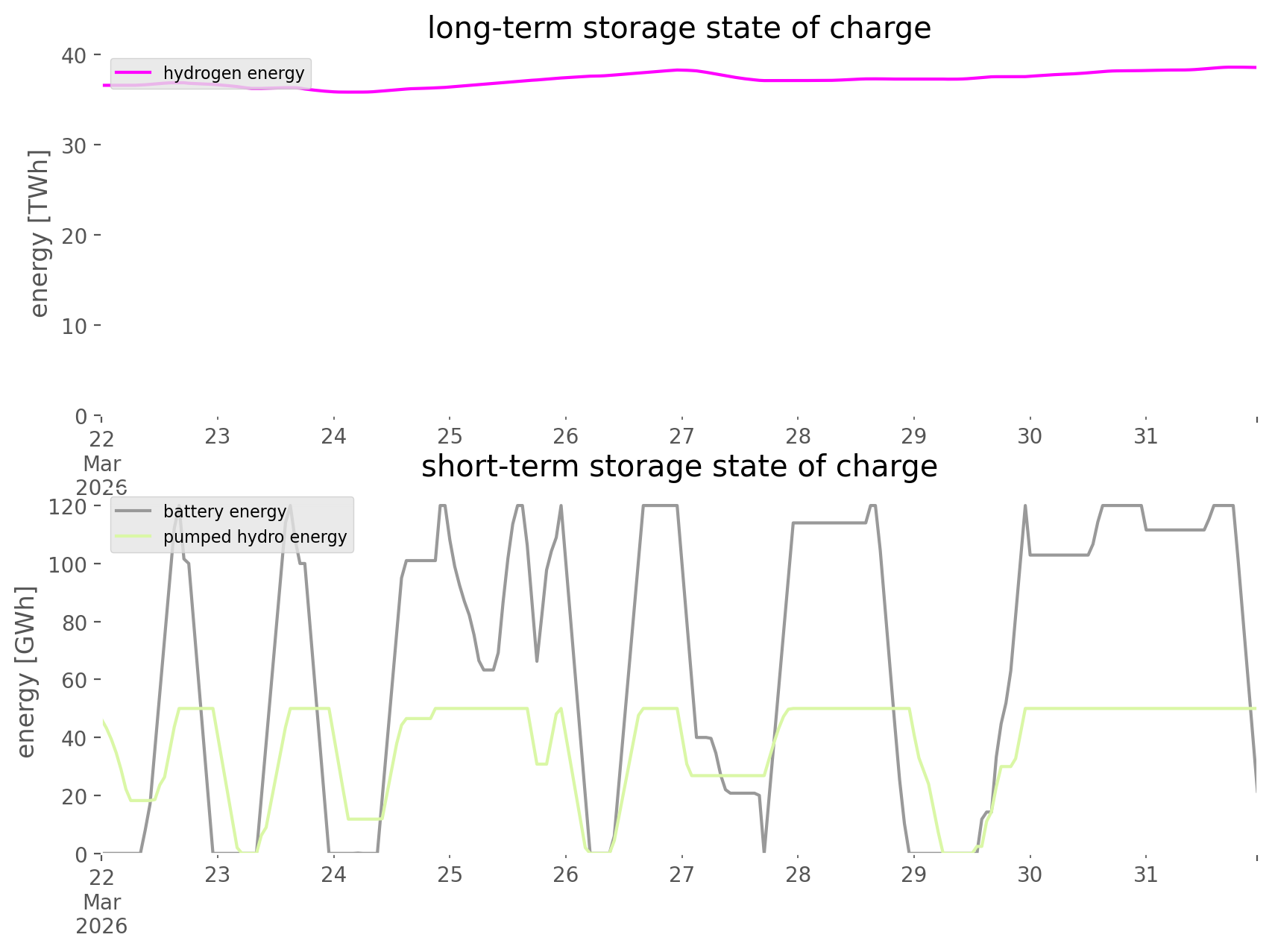Select the 'pumped hydro energy' legend label
Screen dimensions: 1272x952
[x=255, y=537]
